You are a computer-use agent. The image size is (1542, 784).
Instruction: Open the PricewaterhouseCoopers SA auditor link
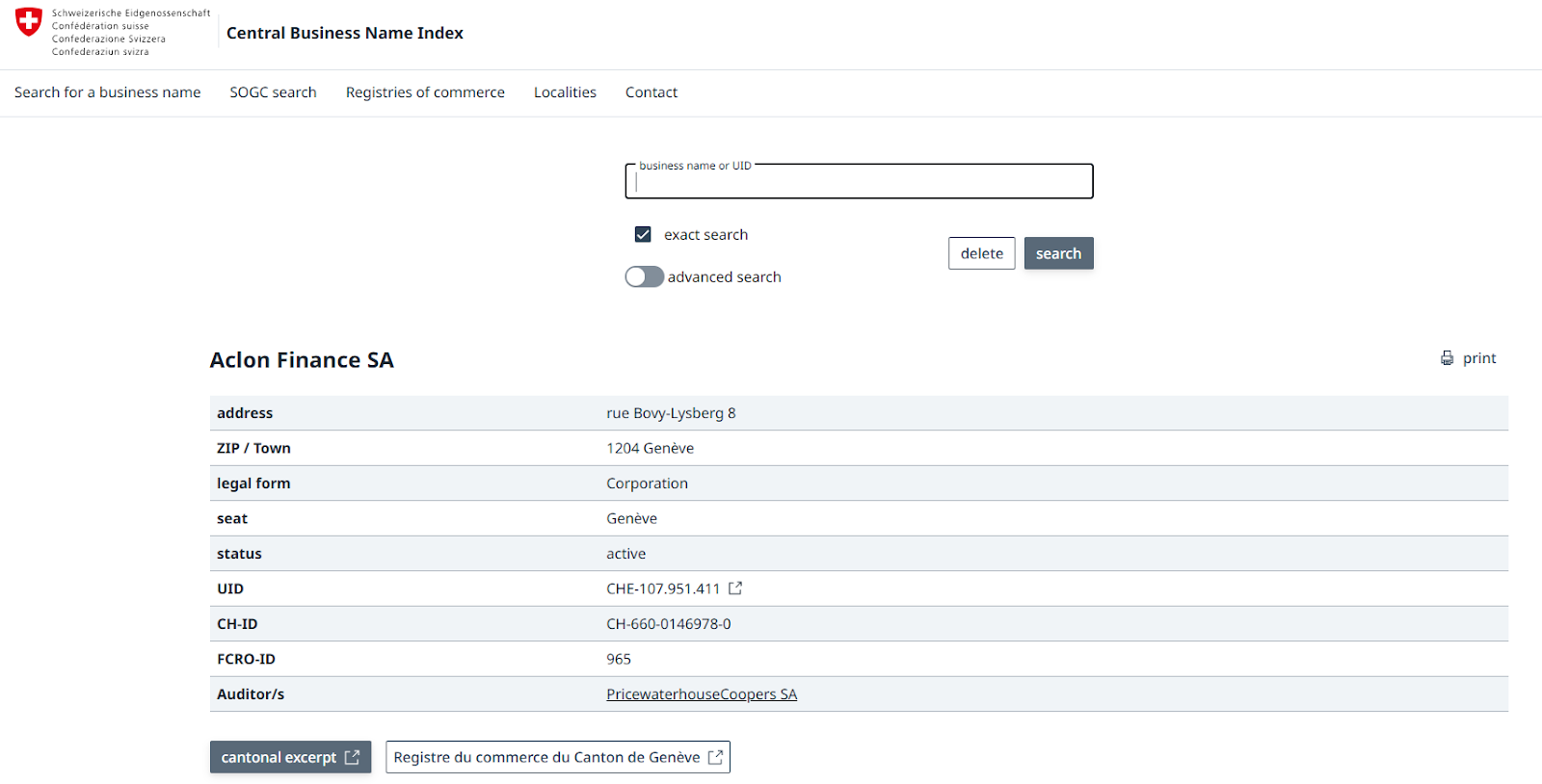[x=701, y=694]
